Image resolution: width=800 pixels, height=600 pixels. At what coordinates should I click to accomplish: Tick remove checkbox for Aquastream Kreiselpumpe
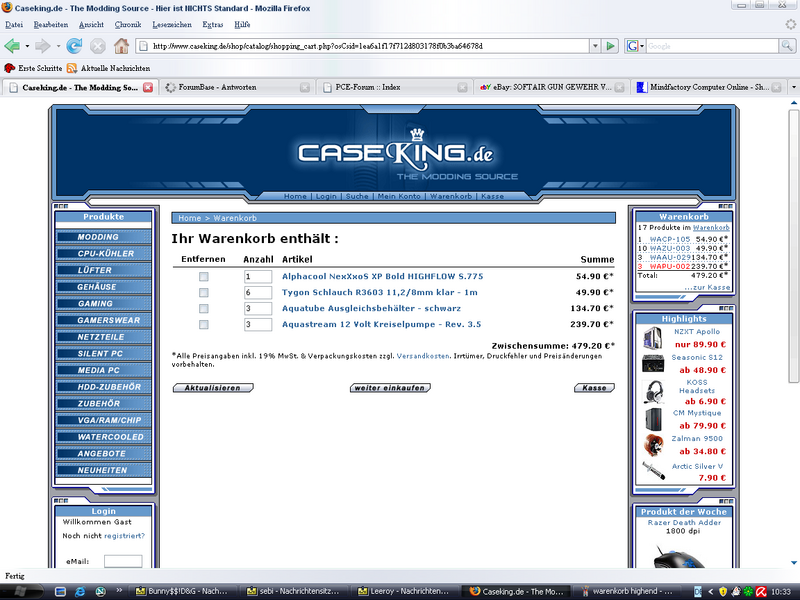(204, 324)
